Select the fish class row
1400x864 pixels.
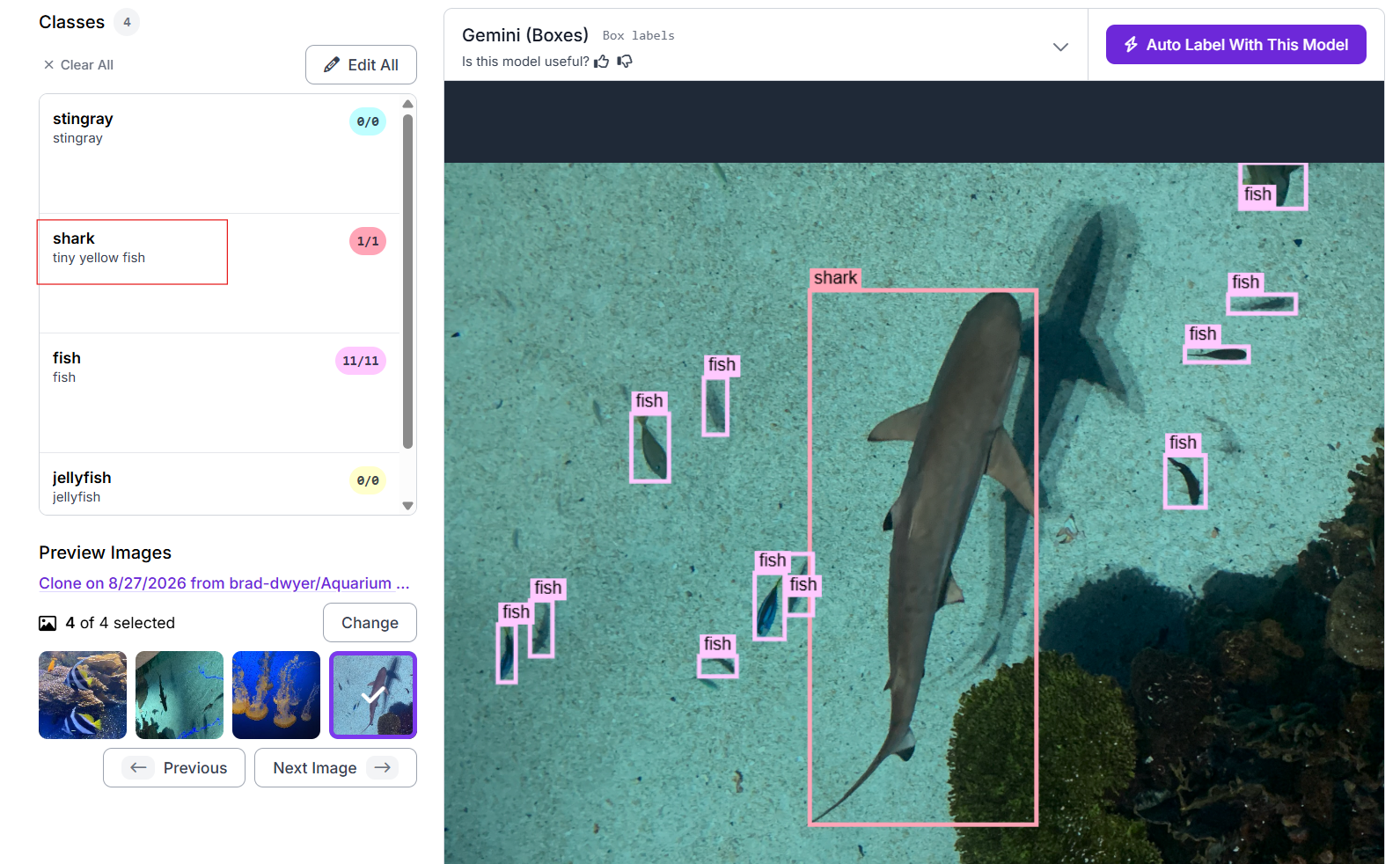[x=220, y=393]
